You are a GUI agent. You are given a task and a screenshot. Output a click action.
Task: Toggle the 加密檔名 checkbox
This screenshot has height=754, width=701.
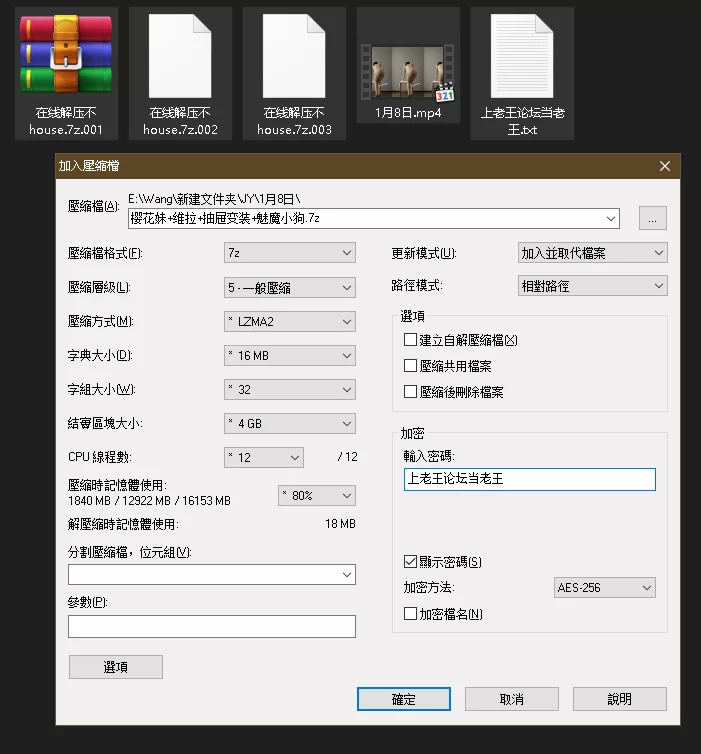click(x=411, y=614)
